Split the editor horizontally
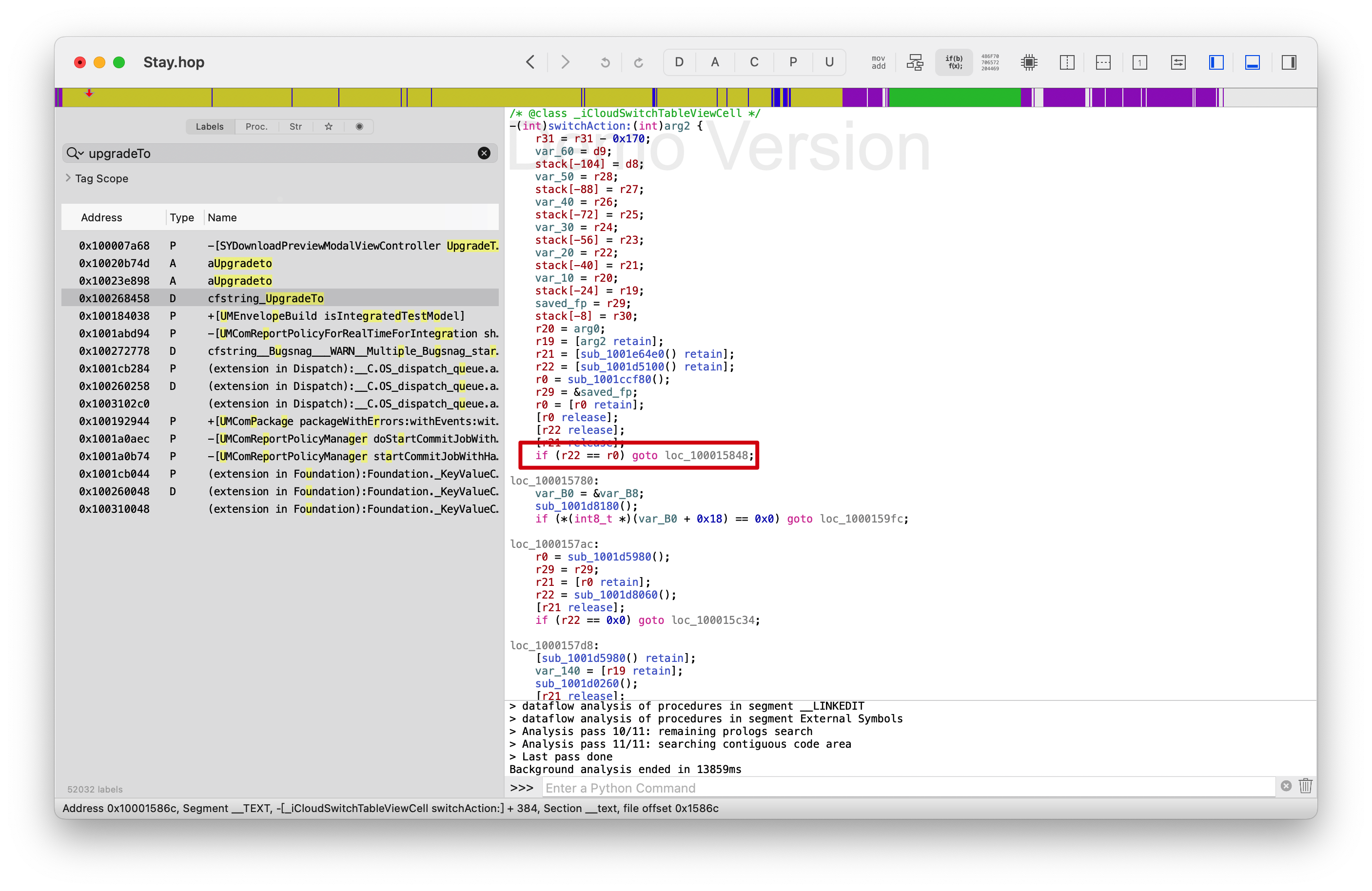1372x891 pixels. click(1103, 62)
